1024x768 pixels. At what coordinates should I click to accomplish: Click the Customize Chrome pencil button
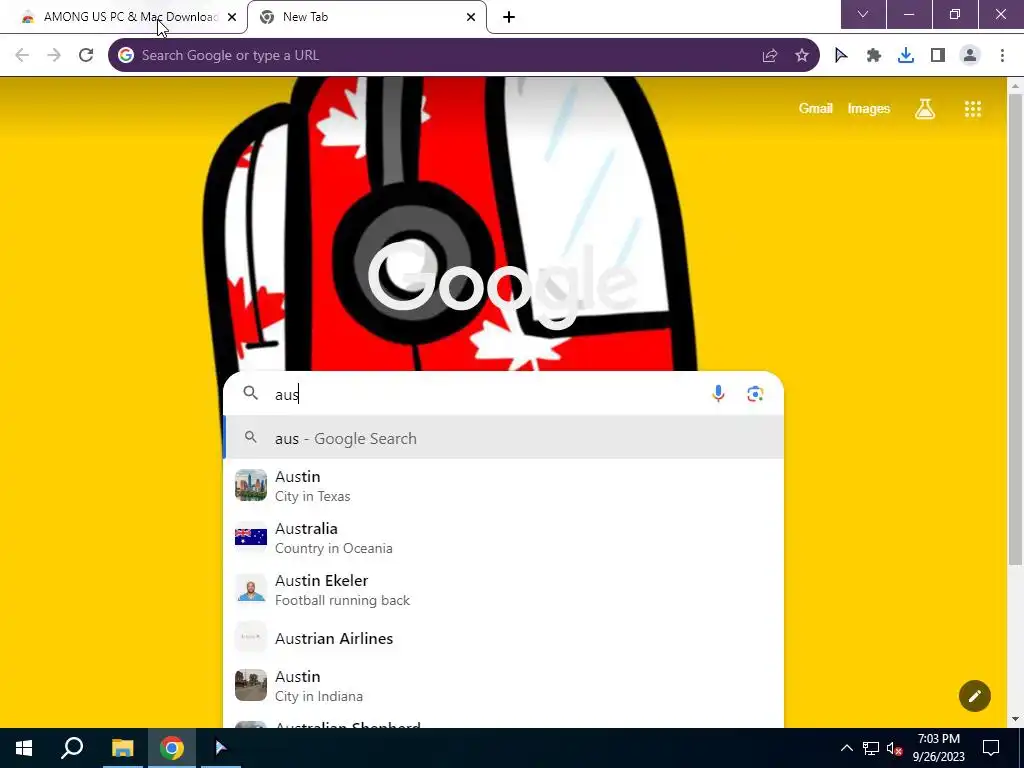pyautogui.click(x=975, y=696)
